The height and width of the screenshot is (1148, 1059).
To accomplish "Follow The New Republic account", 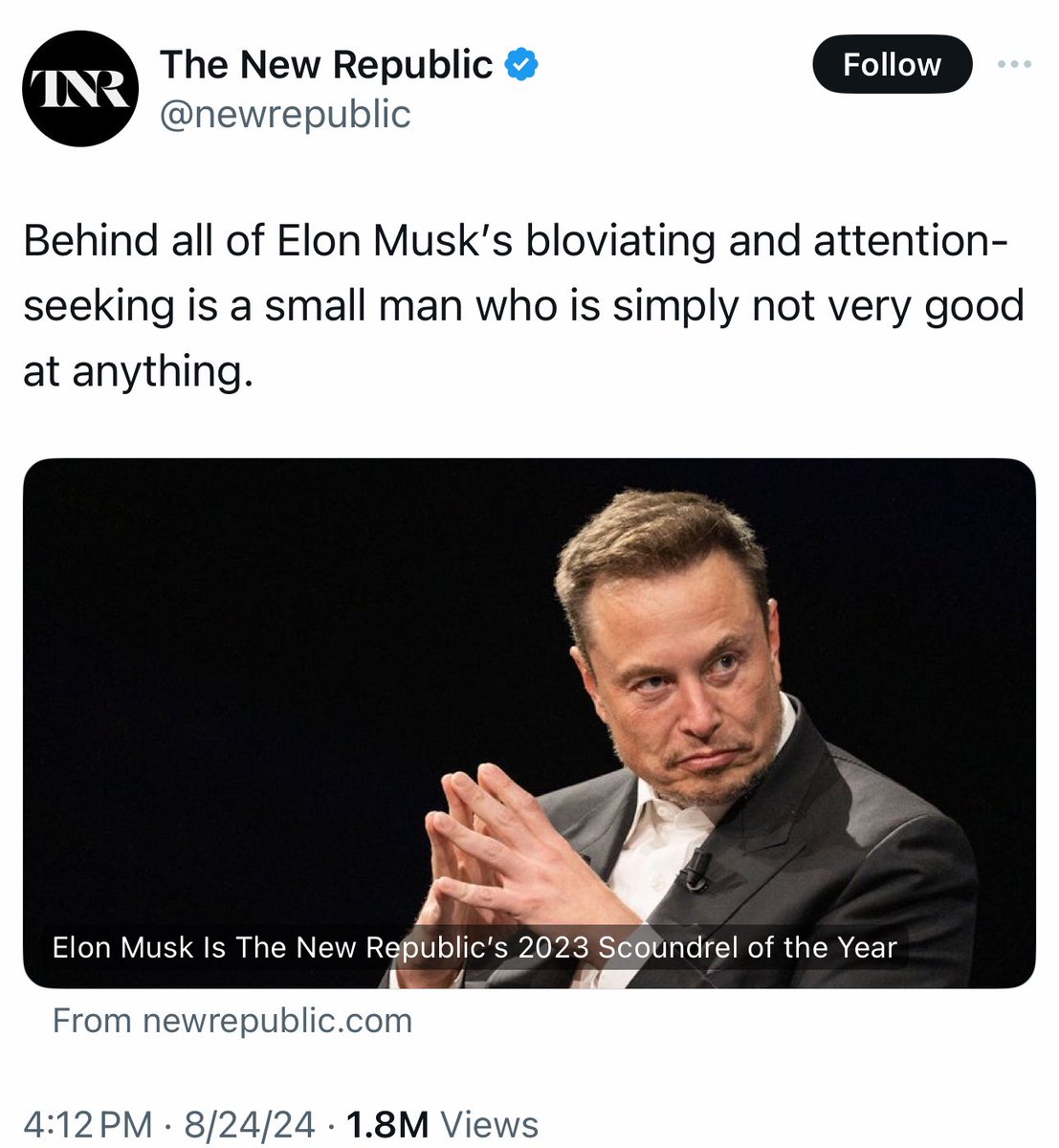I will [x=892, y=65].
